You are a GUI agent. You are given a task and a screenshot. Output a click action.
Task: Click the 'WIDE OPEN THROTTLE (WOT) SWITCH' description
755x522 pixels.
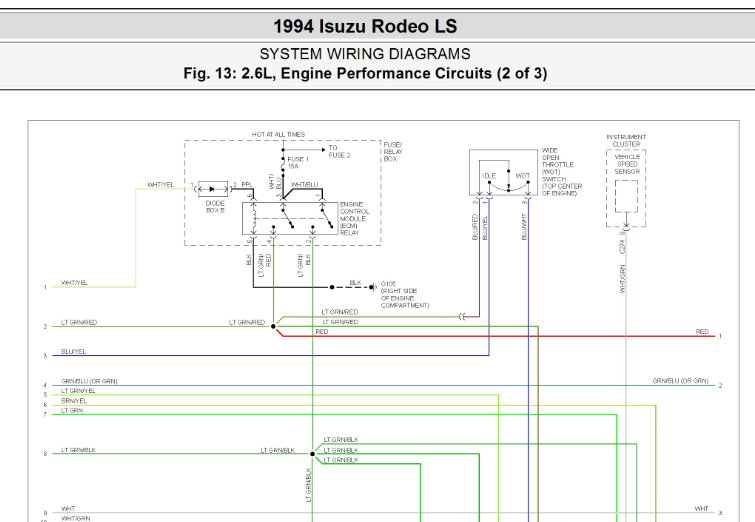[x=562, y=171]
